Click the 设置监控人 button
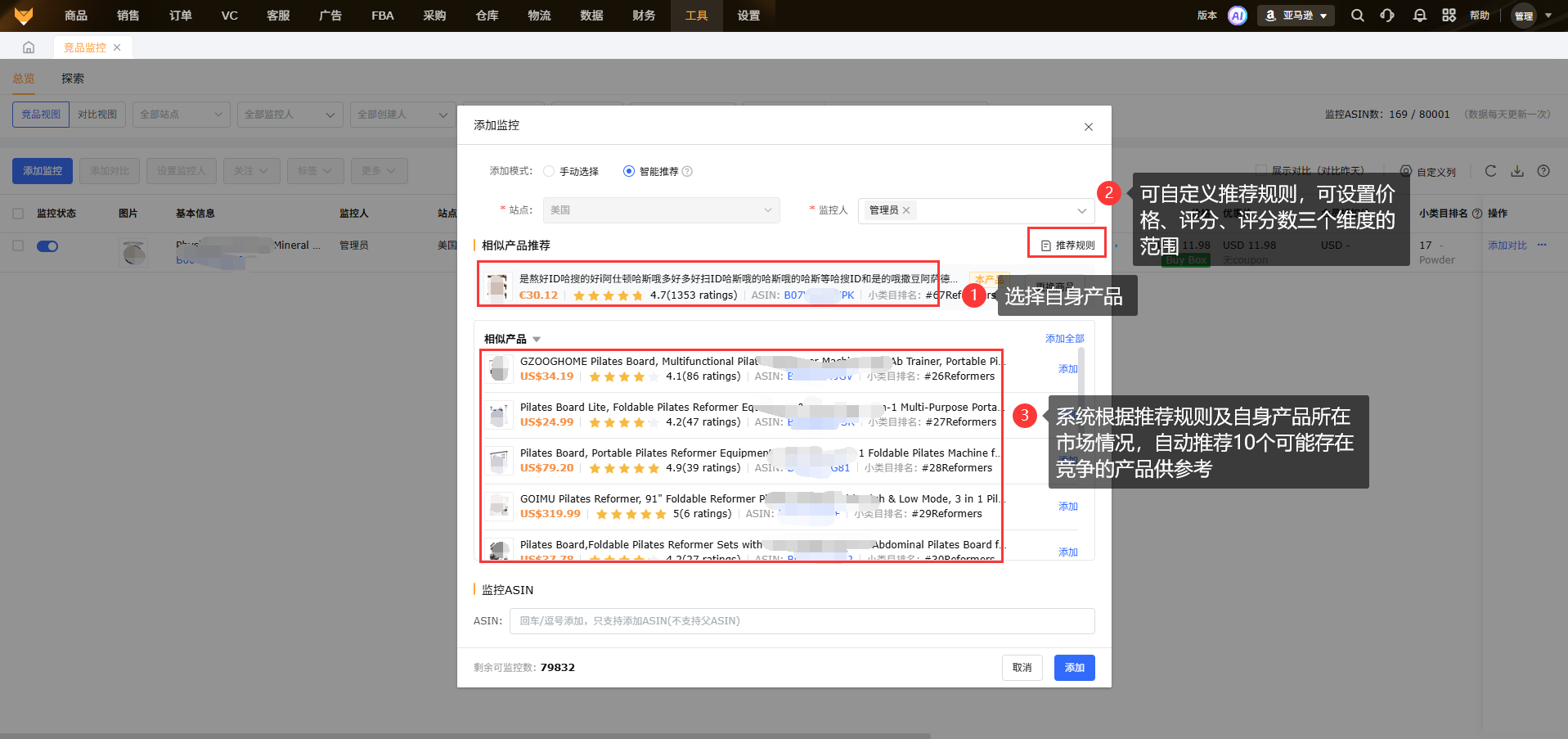This screenshot has width=1568, height=739. 181,171
